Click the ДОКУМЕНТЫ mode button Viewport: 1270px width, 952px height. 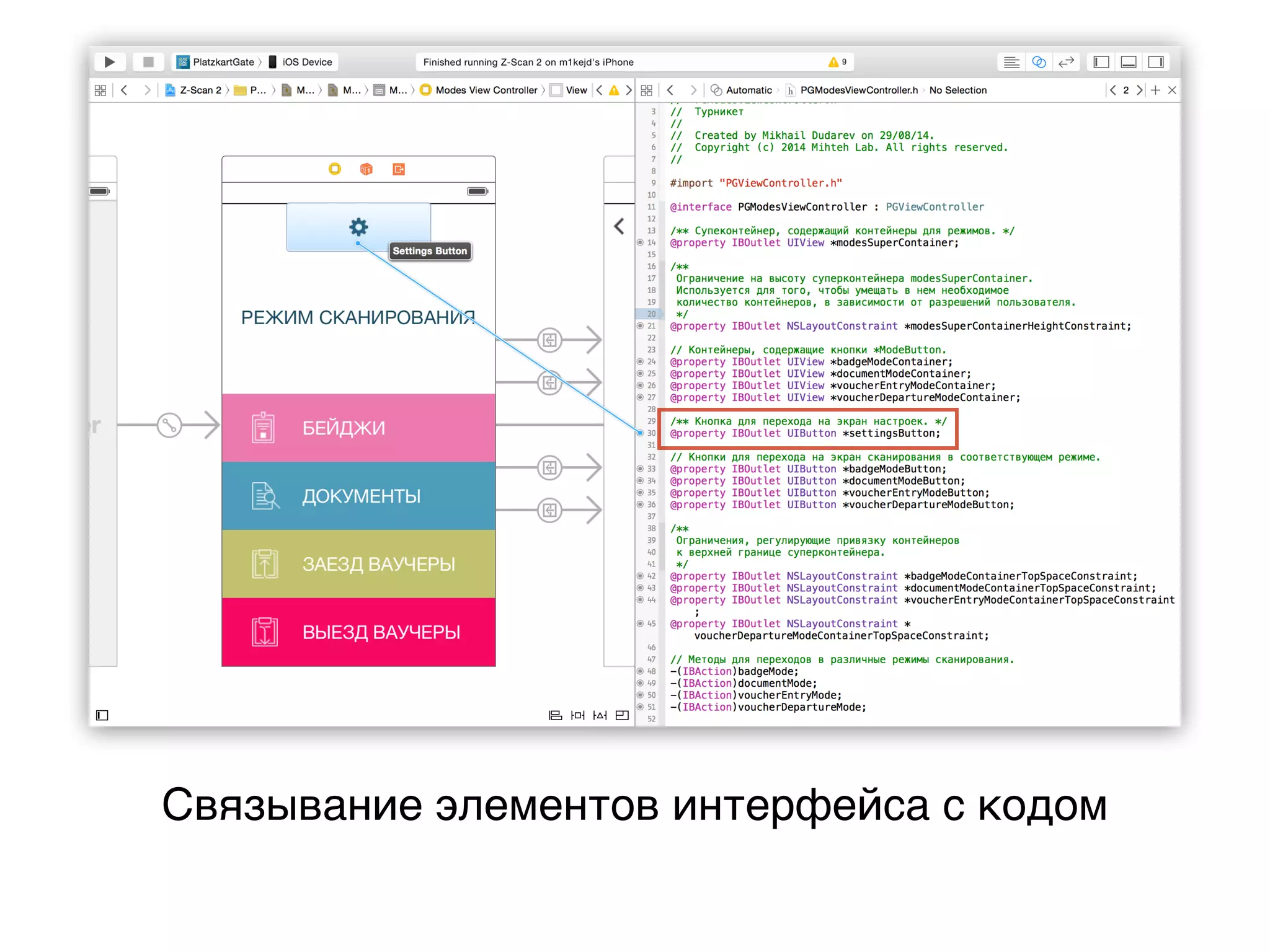(x=358, y=496)
